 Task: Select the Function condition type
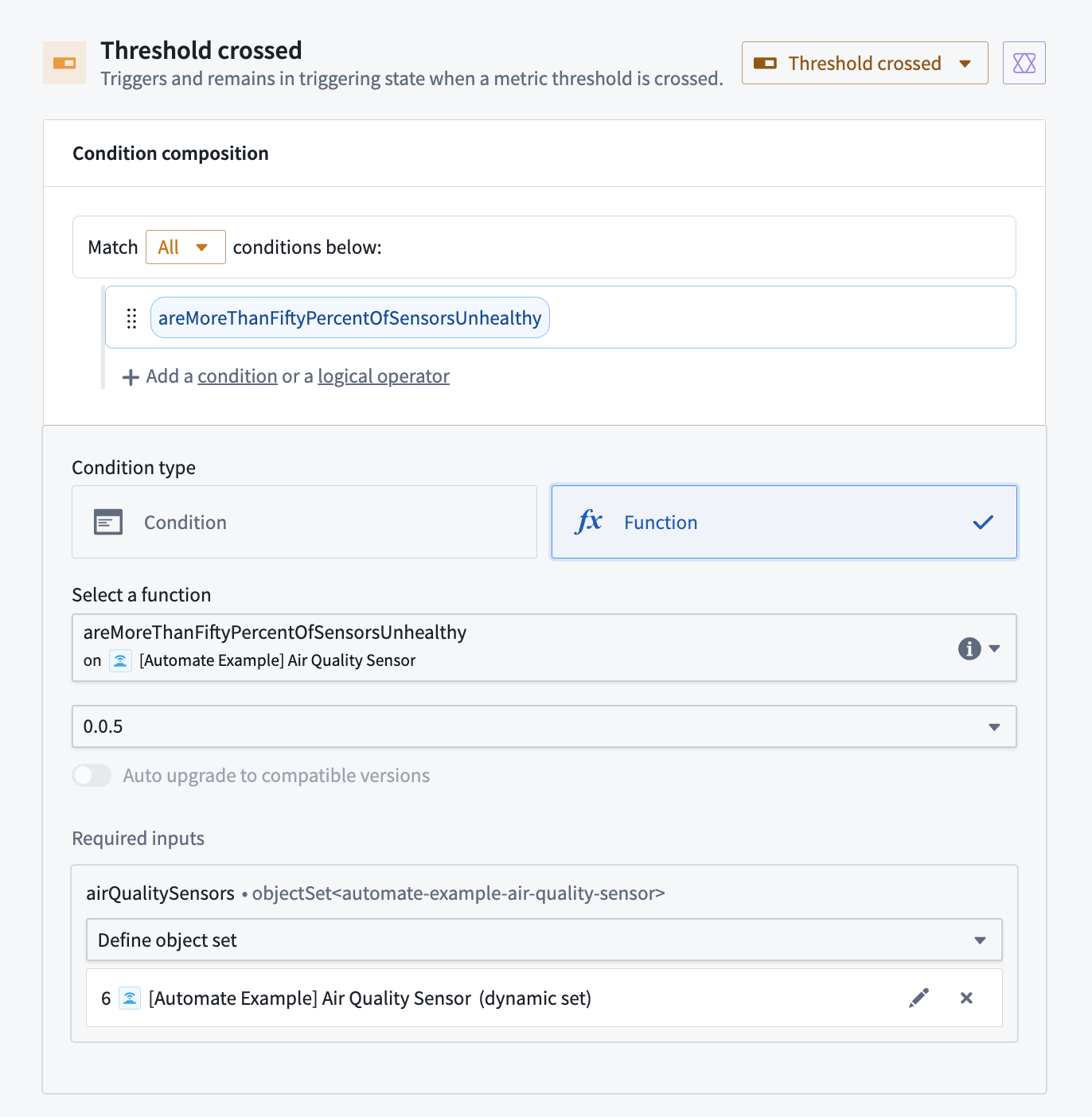784,522
